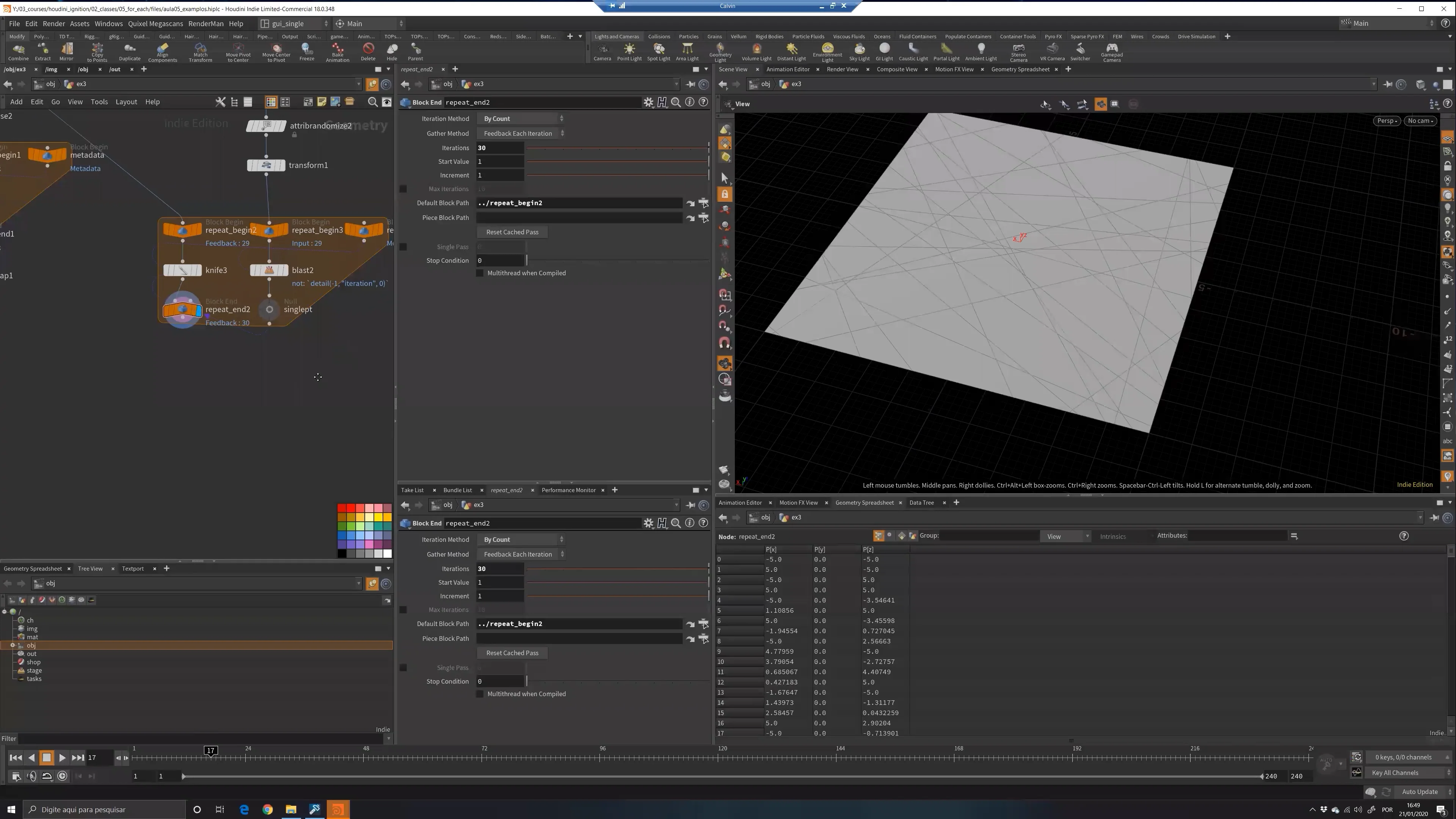1456x819 pixels.
Task: Enable Single Pass checkbox in upper pane
Action: (x=403, y=247)
